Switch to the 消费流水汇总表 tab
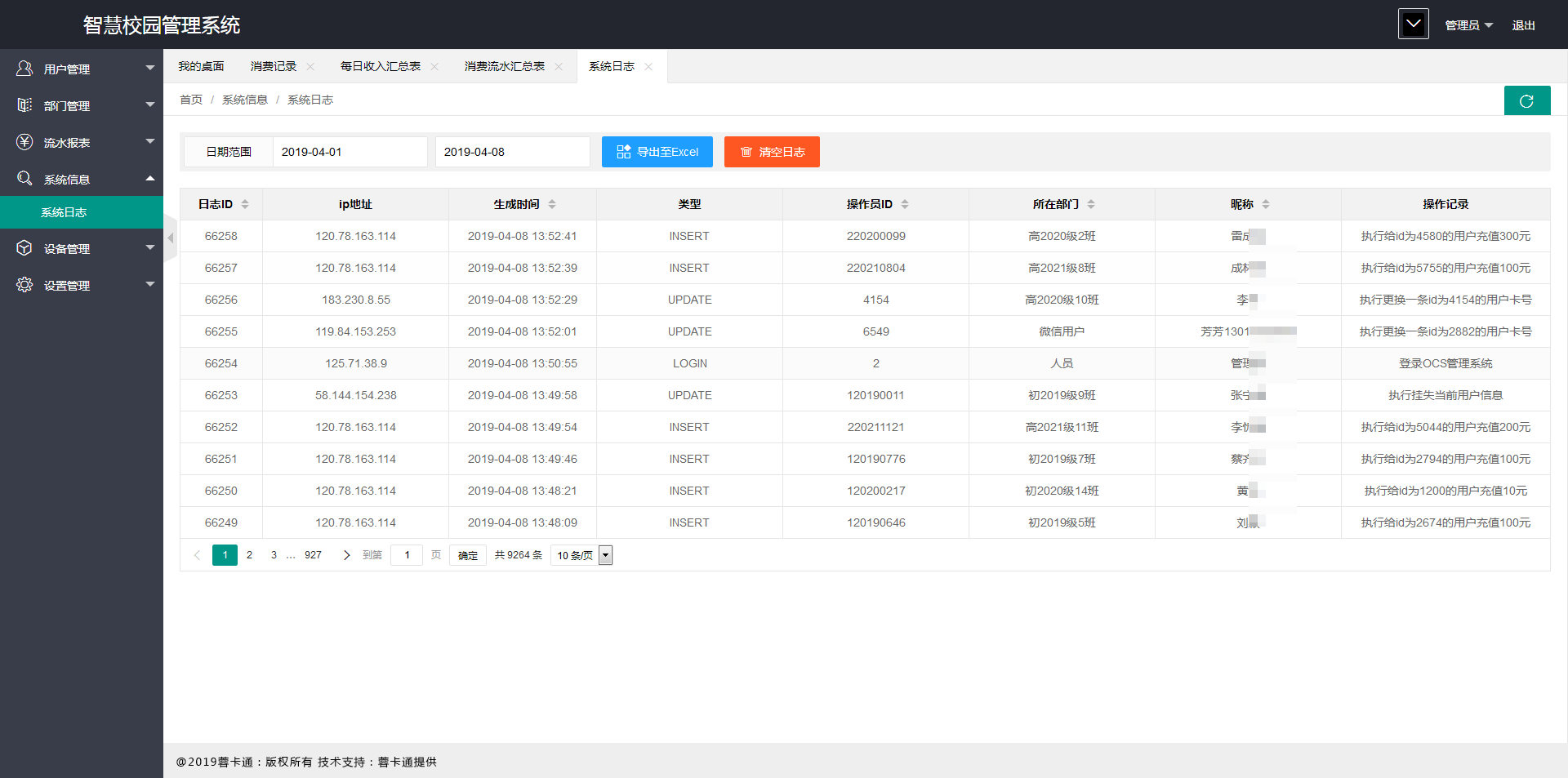The width and height of the screenshot is (1568, 778). 504,67
